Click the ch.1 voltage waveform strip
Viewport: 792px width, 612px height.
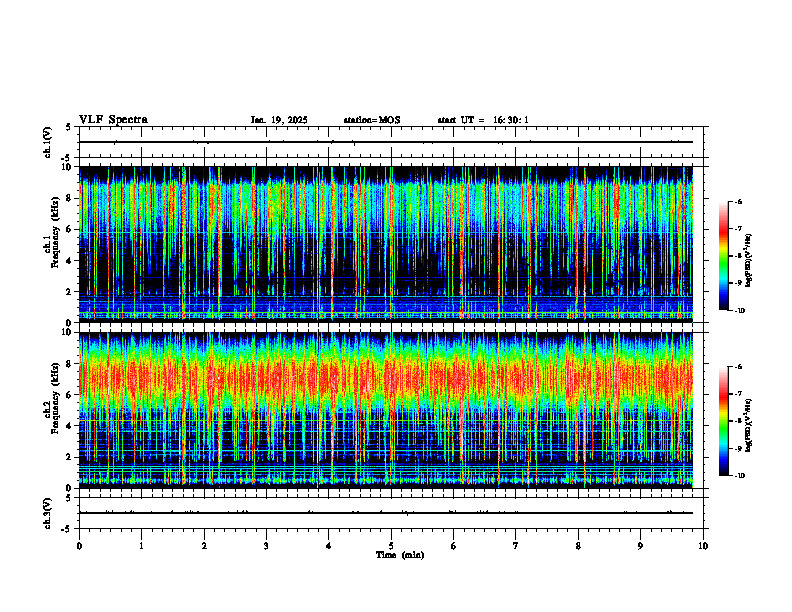pyautogui.click(x=391, y=142)
